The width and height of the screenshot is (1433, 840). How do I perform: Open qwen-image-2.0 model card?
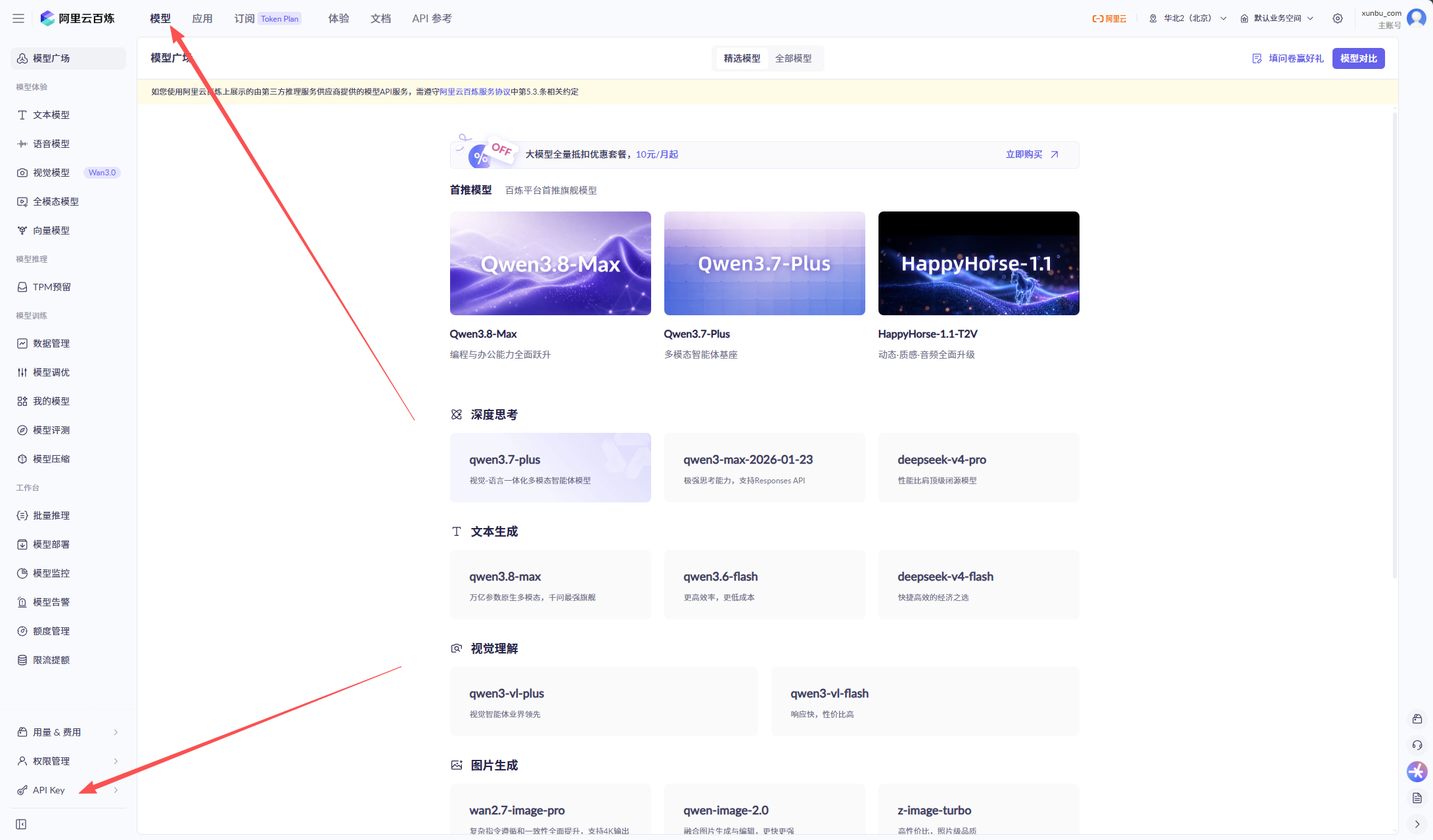coord(765,809)
